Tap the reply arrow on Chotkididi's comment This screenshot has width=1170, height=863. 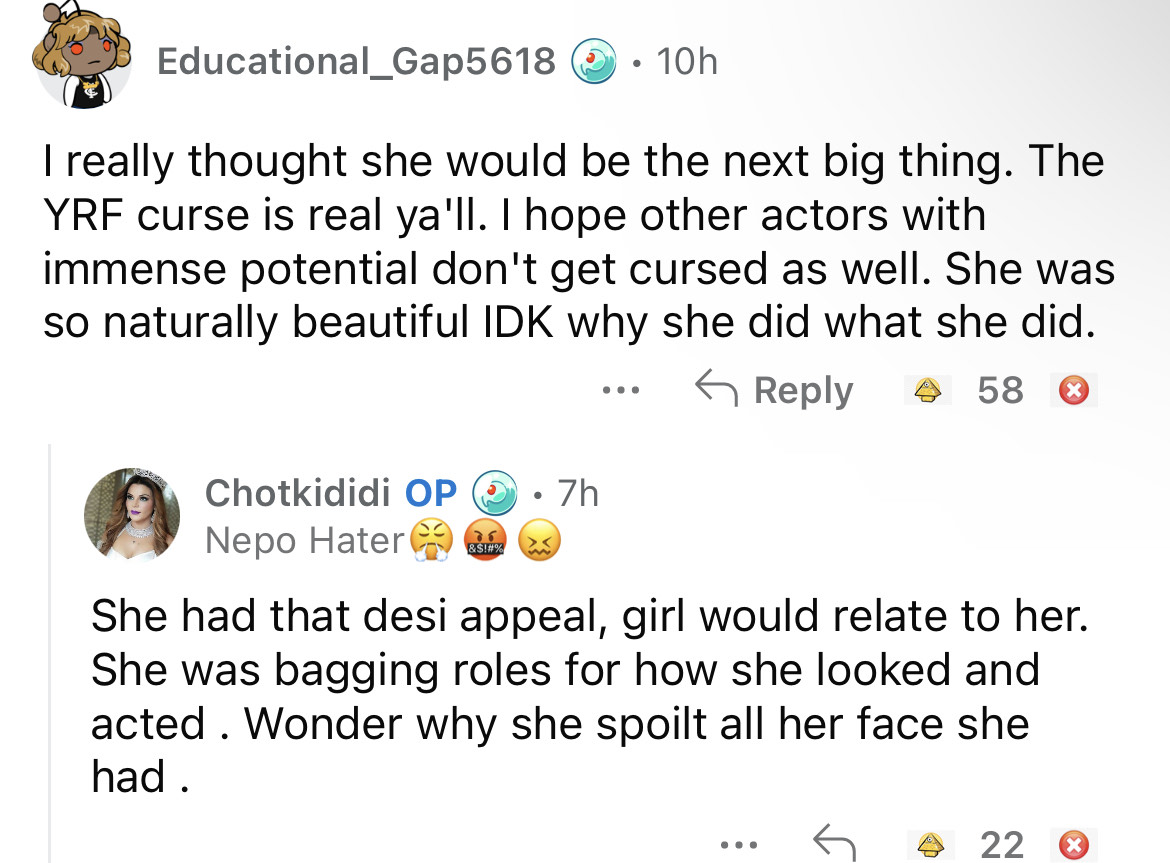833,845
